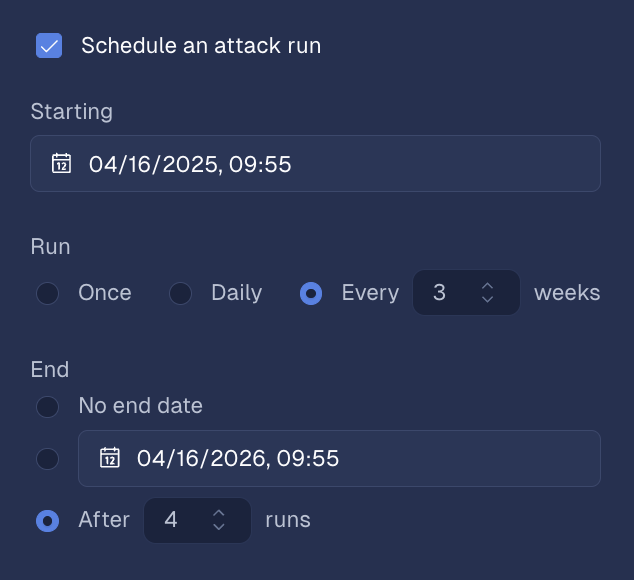Increase weeks interval with up arrow
This screenshot has width=634, height=580.
click(488, 286)
